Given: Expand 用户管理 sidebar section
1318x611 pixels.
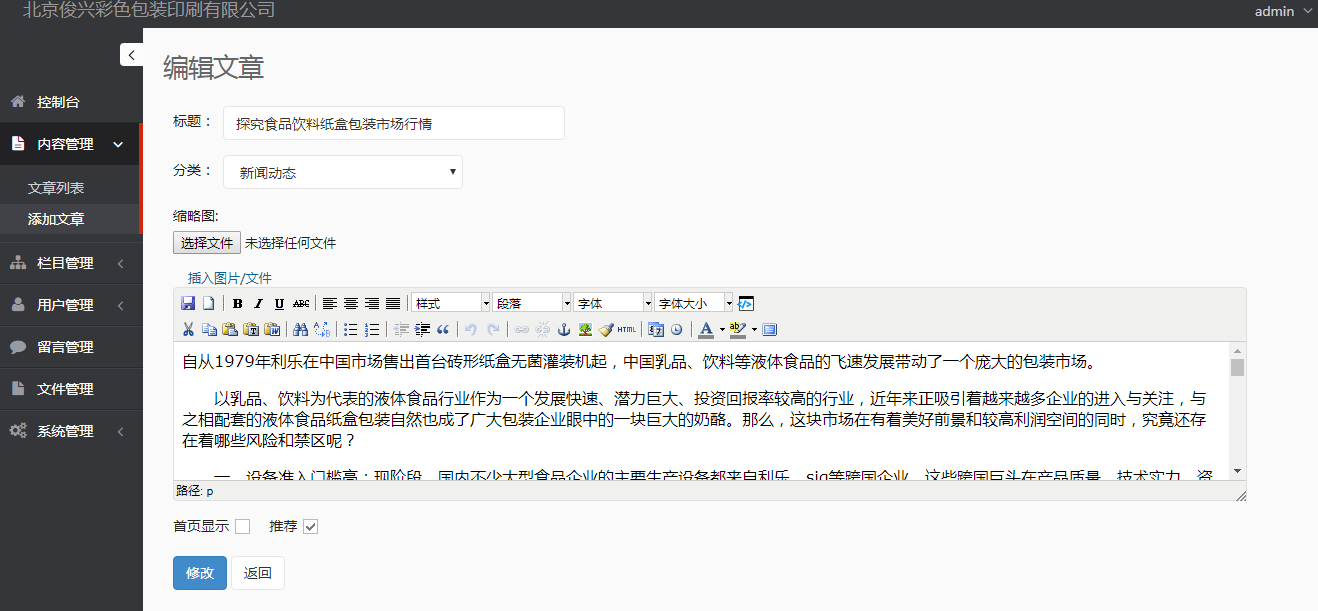Looking at the screenshot, I should coord(71,305).
